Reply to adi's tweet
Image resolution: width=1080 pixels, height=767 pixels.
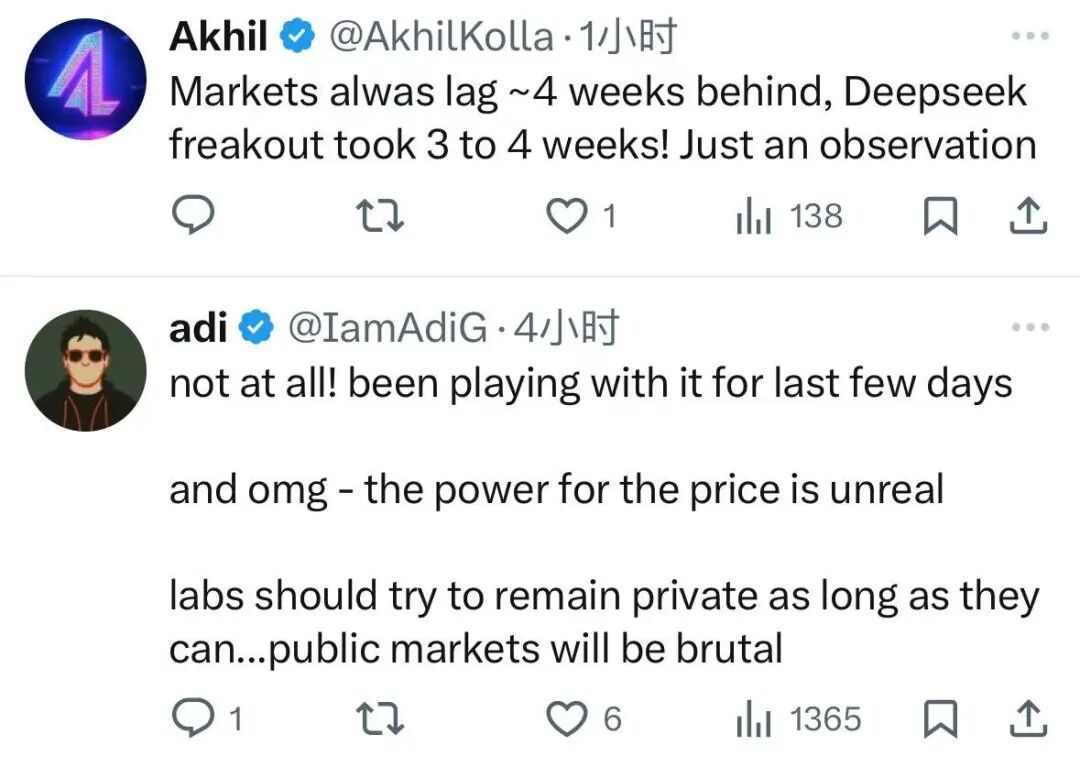[190, 718]
